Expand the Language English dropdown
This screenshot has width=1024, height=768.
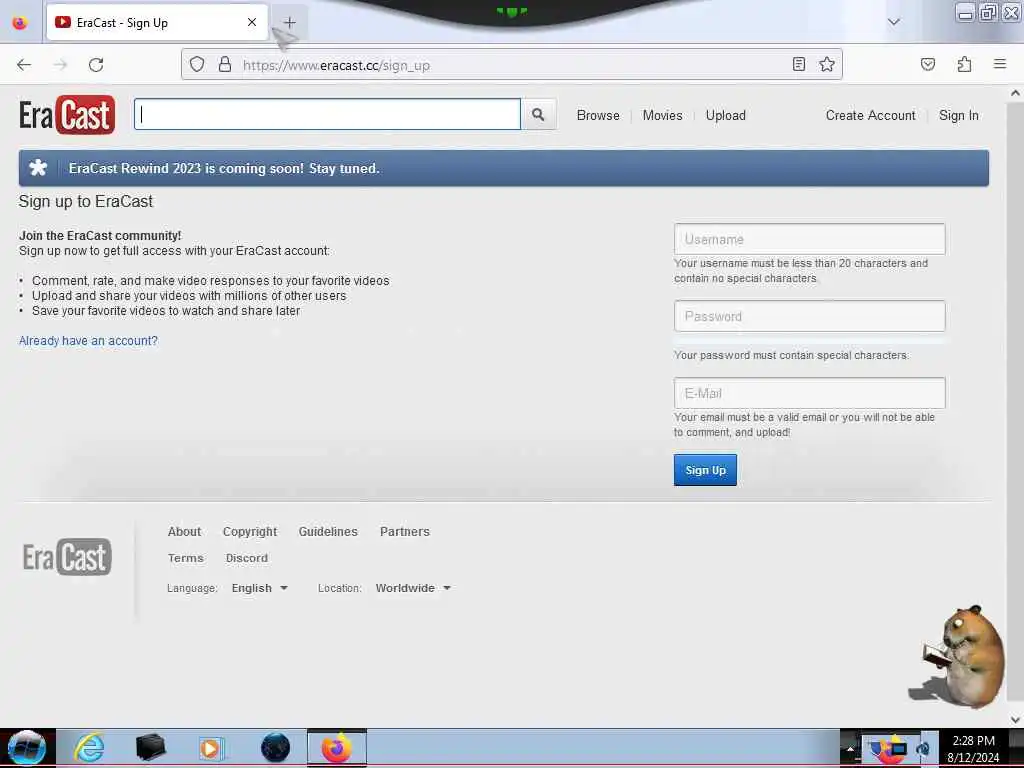coord(259,588)
